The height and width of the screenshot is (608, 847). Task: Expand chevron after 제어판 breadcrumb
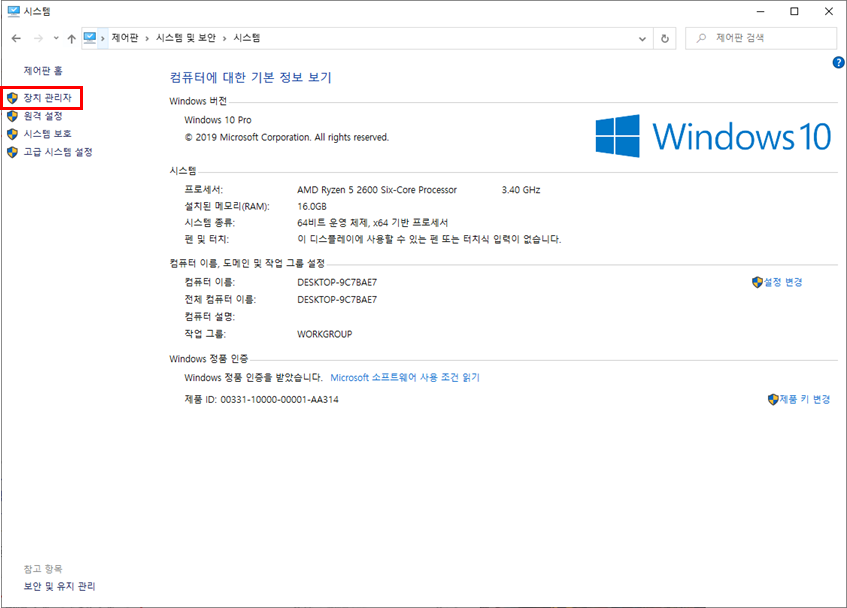[147, 38]
